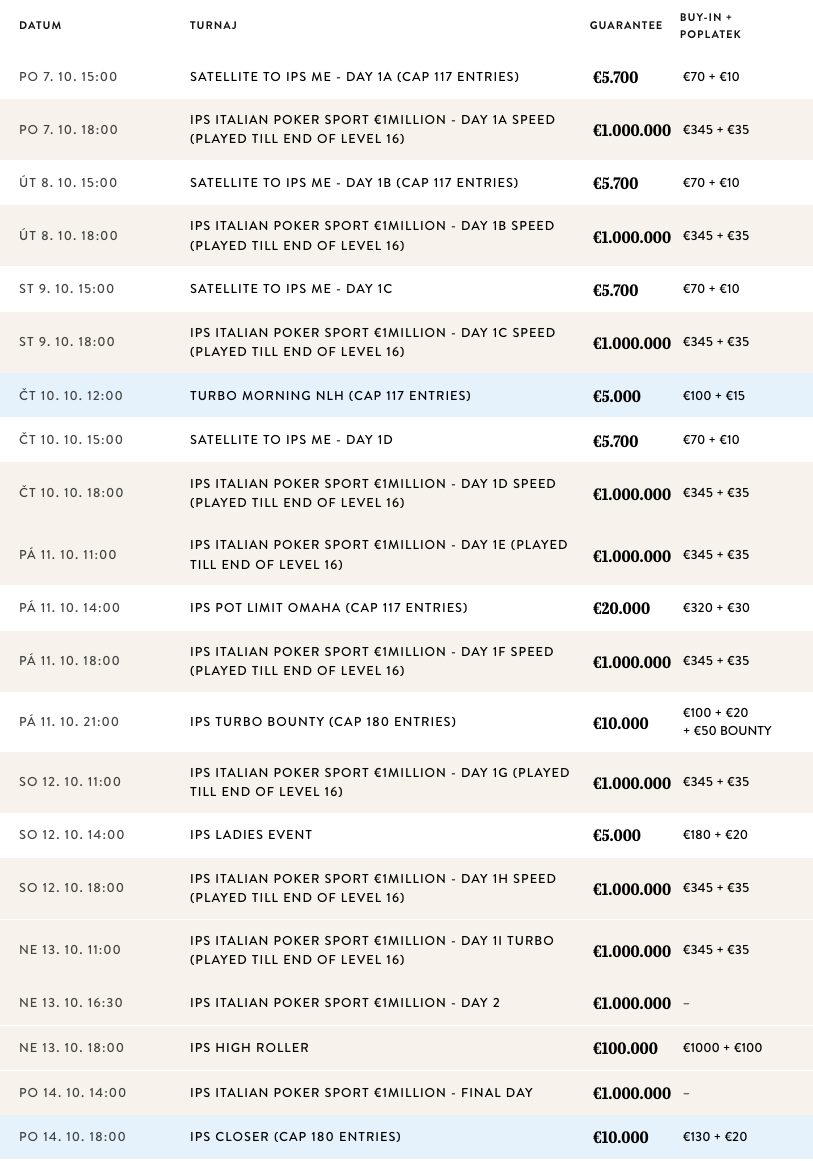The height and width of the screenshot is (1161, 813).
Task: Select Satellite to IPS ME Day 1B
Action: (x=406, y=183)
